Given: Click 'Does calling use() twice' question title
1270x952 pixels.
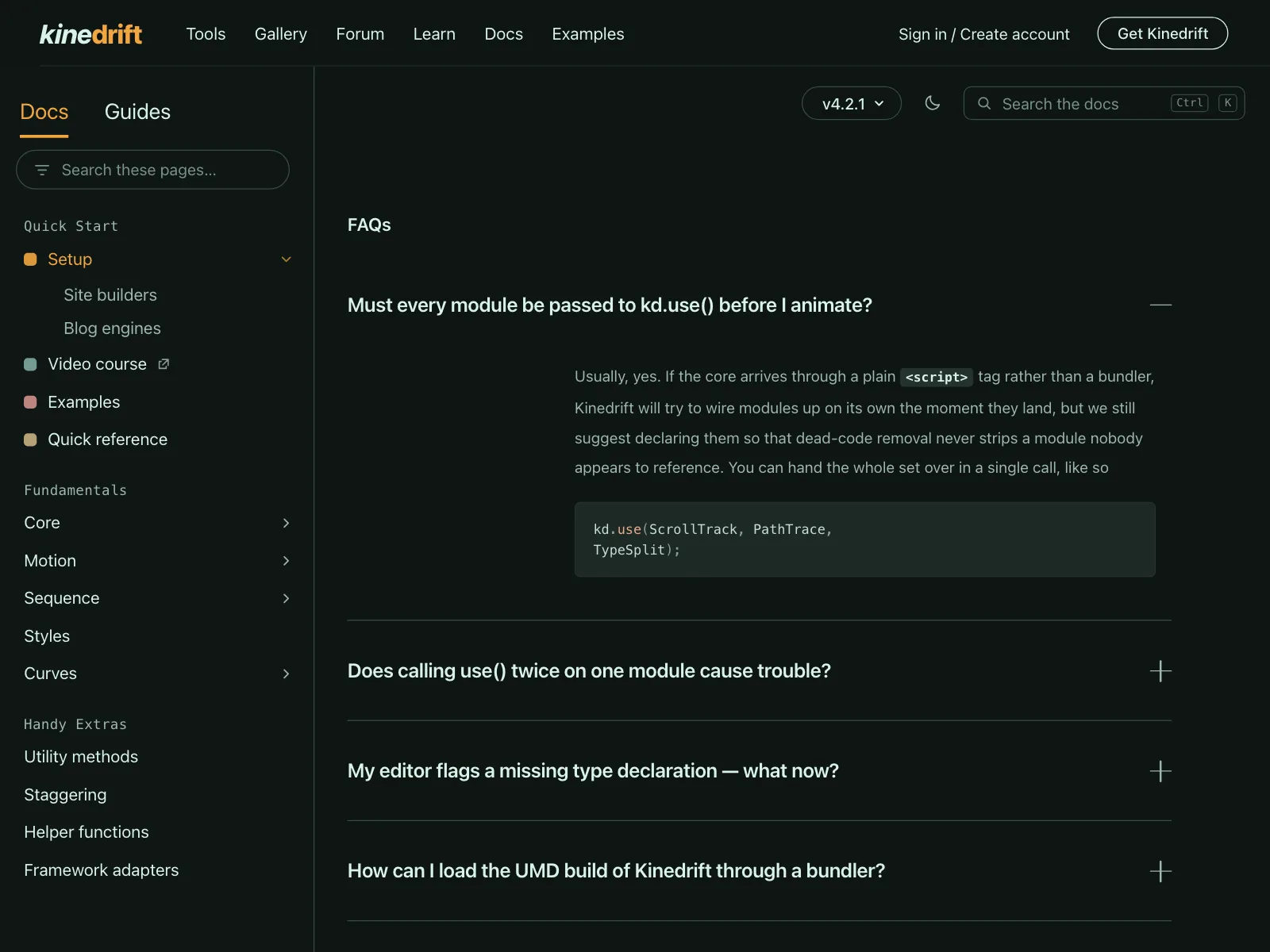Looking at the screenshot, I should click(589, 671).
